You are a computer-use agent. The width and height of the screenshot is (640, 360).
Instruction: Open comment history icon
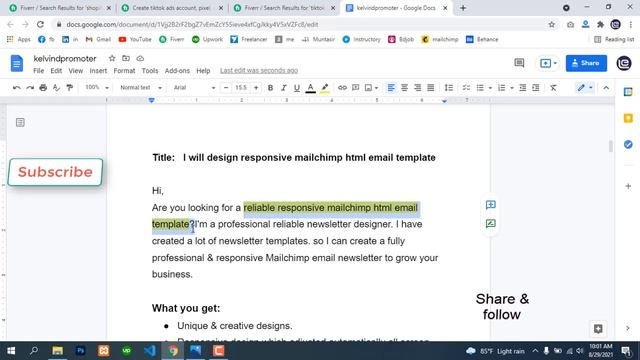click(519, 63)
